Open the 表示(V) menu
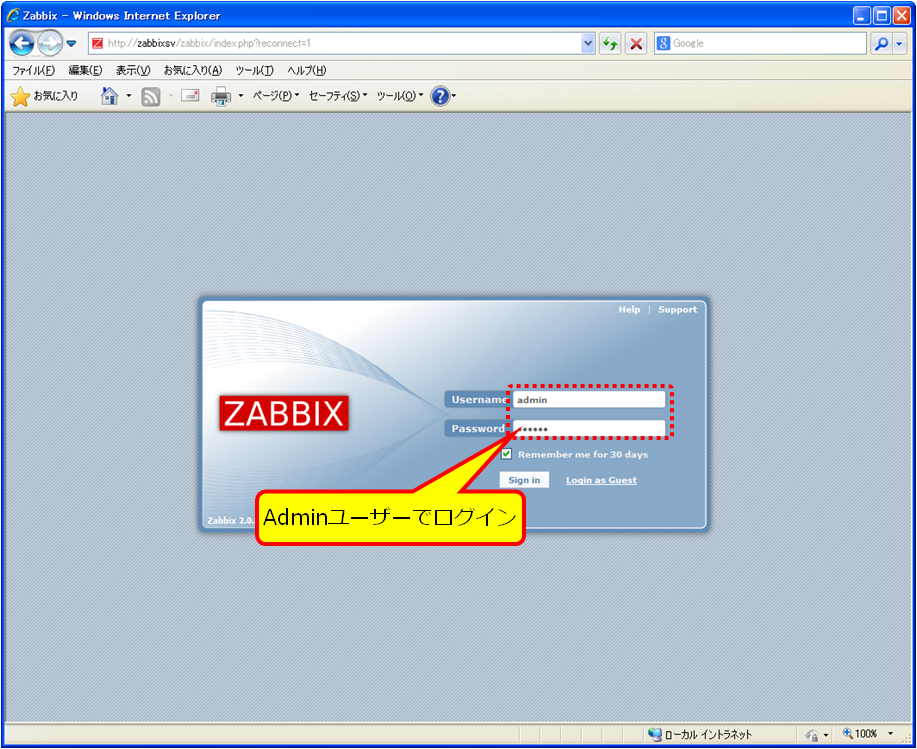 coord(133,70)
